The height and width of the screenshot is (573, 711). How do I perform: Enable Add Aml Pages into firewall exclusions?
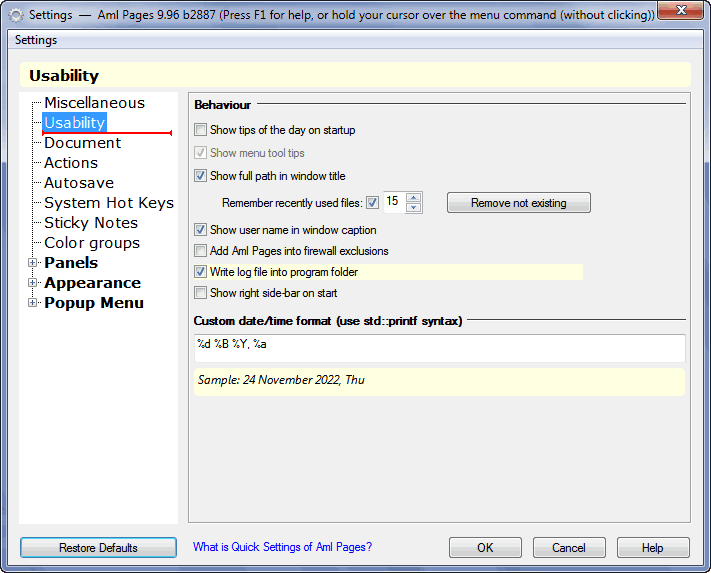[x=200, y=250]
